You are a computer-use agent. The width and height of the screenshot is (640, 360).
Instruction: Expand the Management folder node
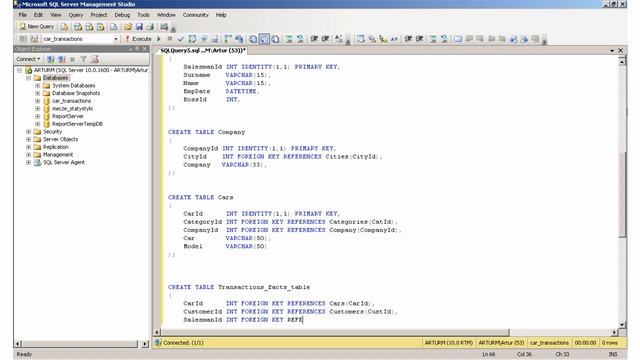(x=29, y=155)
